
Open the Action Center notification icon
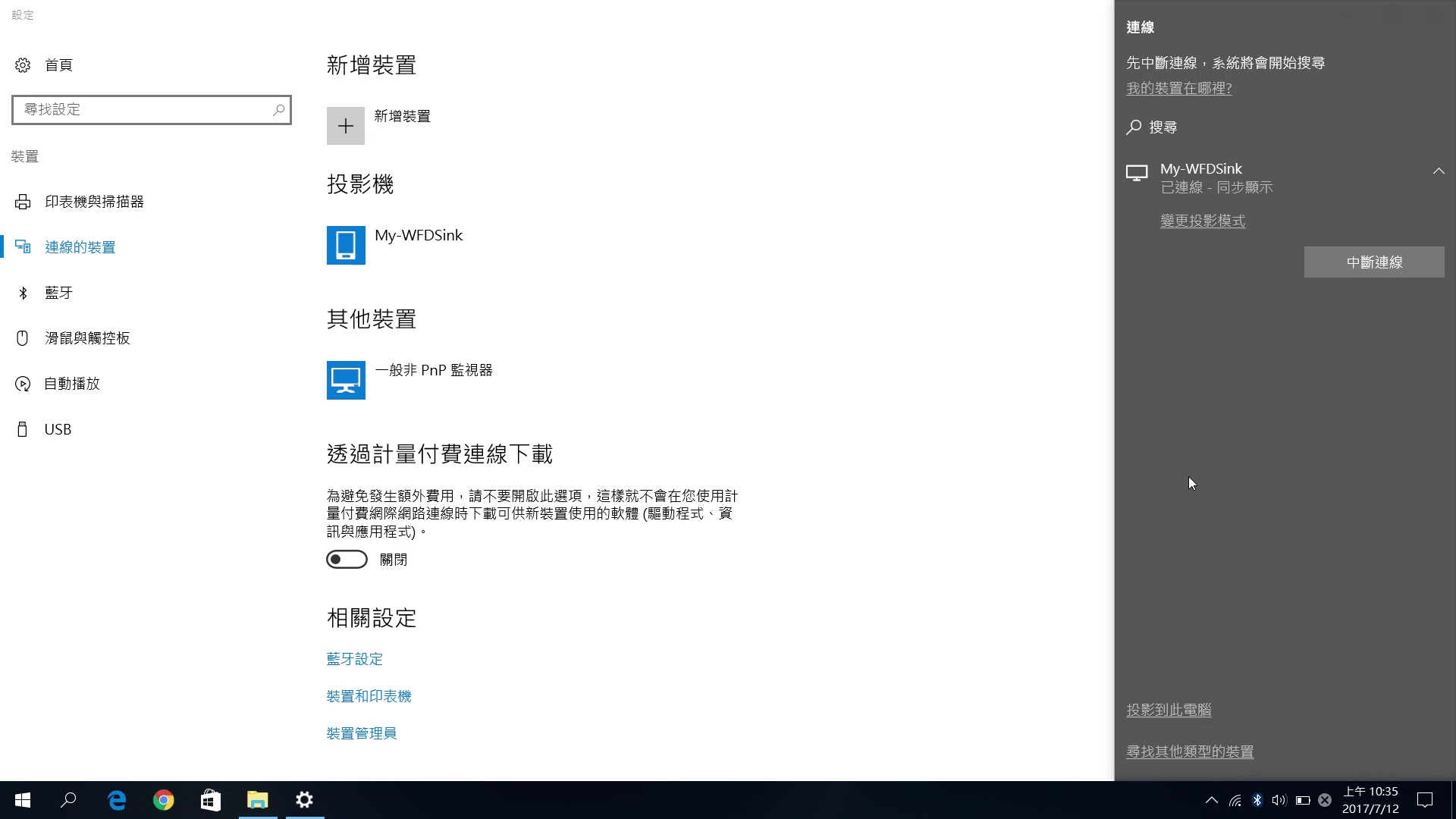(x=1425, y=800)
